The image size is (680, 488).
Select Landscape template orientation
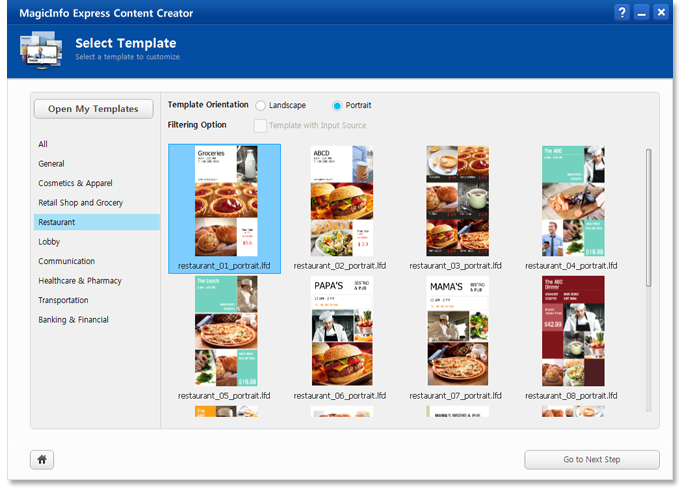(x=260, y=105)
